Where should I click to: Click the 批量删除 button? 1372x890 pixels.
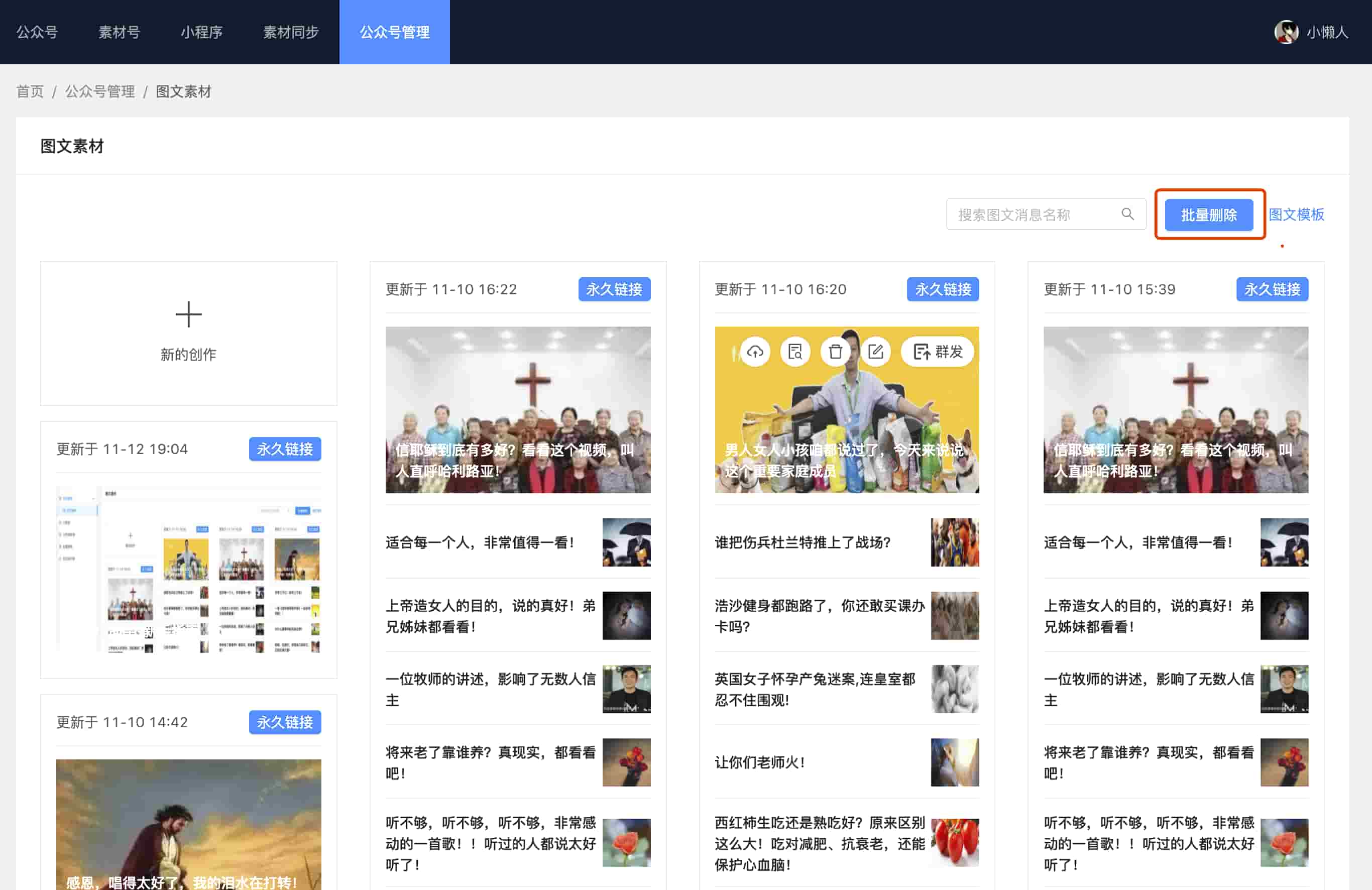pos(1209,215)
